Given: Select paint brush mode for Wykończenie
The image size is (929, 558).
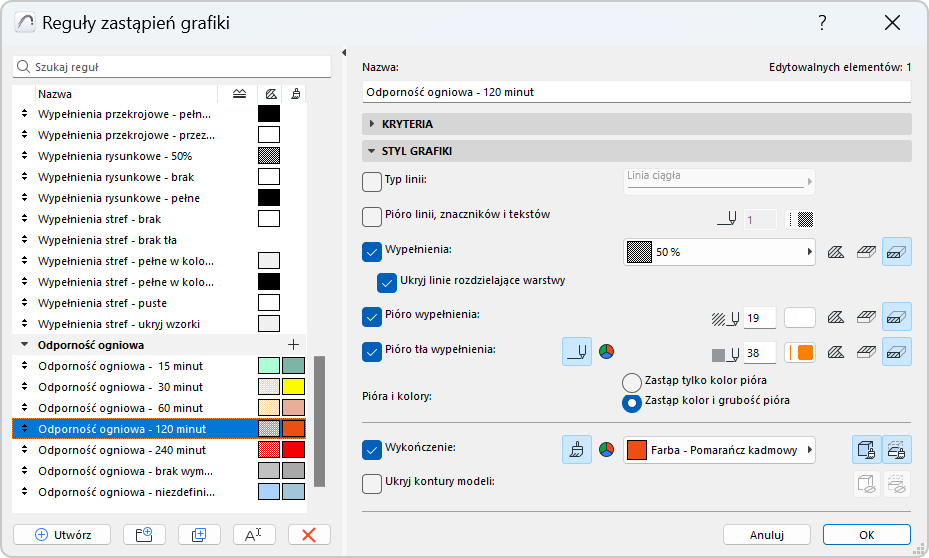Looking at the screenshot, I should [x=576, y=450].
